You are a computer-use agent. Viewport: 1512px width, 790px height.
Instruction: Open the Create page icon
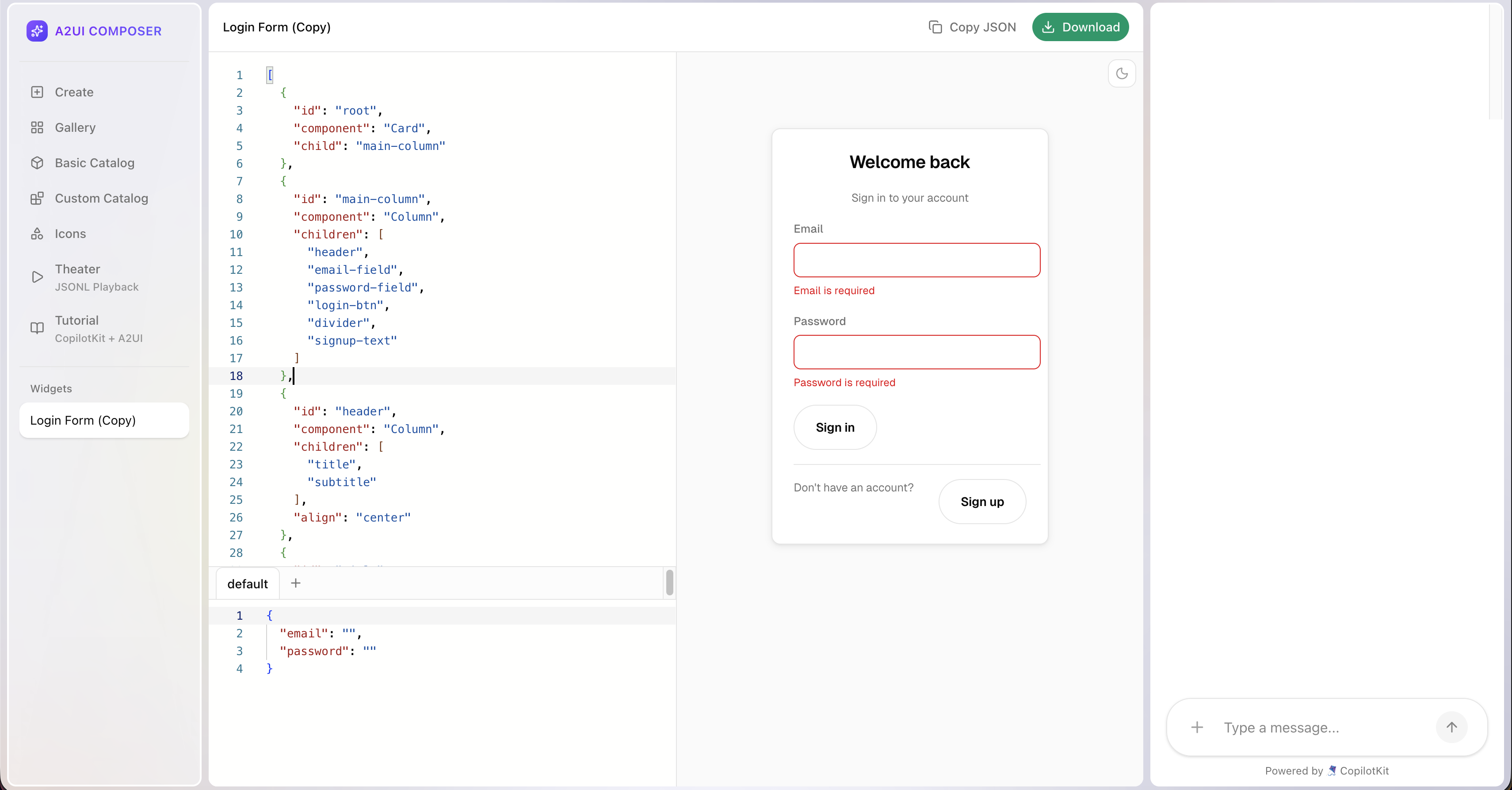37,92
